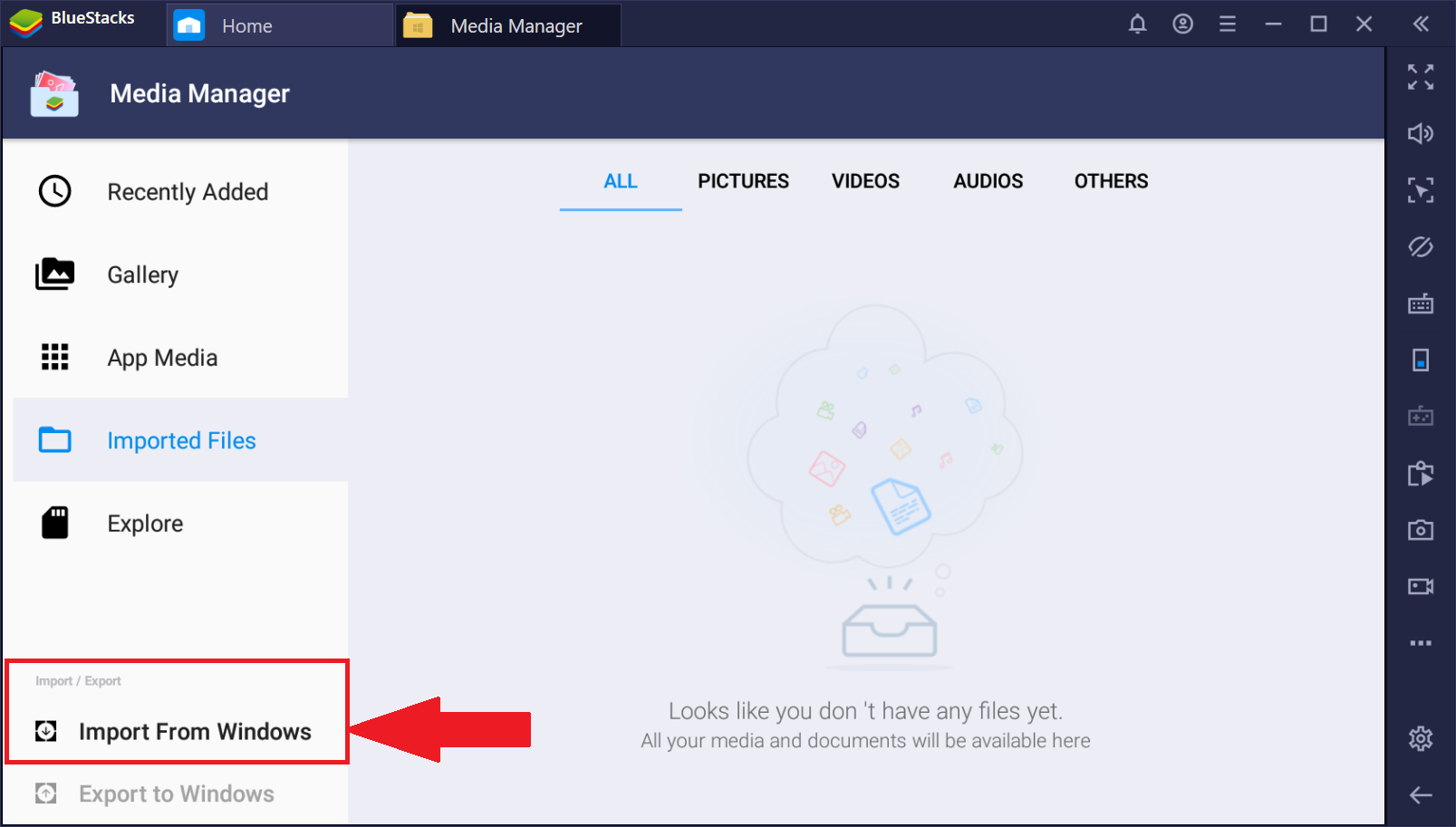Image resolution: width=1456 pixels, height=827 pixels.
Task: Go back using the arrow icon
Action: [x=1421, y=795]
